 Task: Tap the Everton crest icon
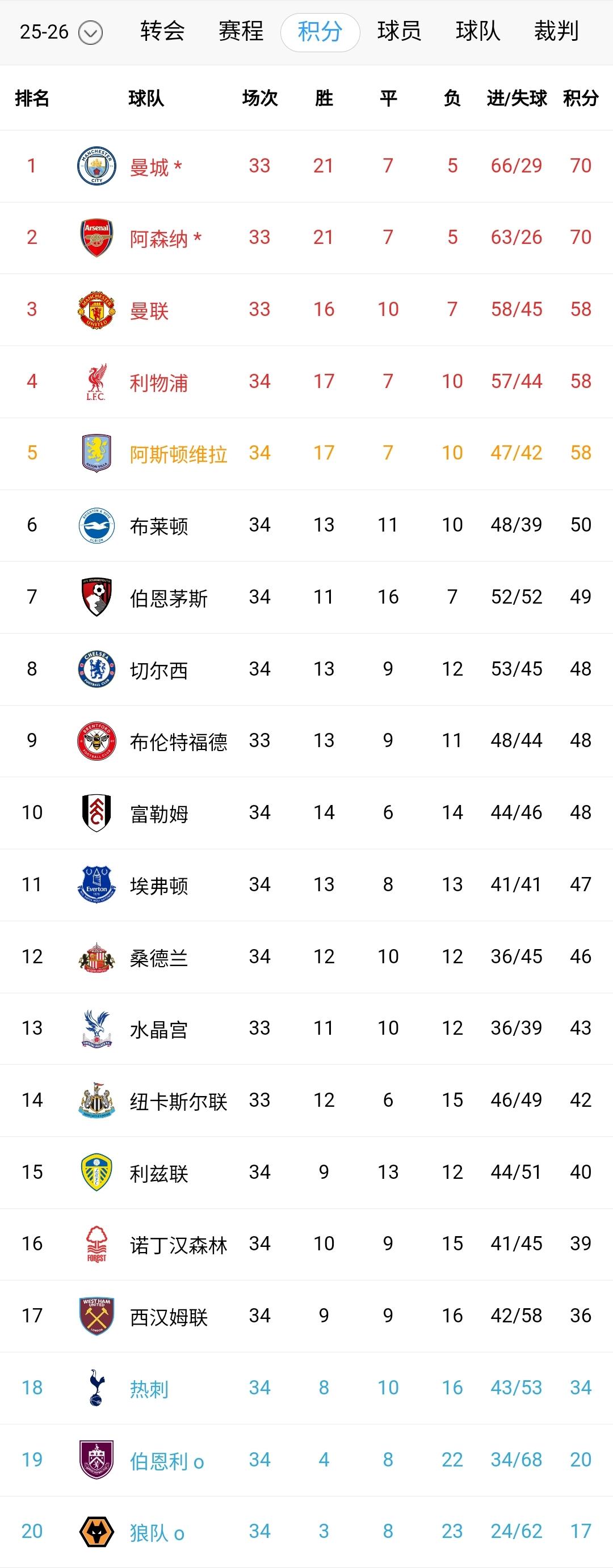click(96, 884)
